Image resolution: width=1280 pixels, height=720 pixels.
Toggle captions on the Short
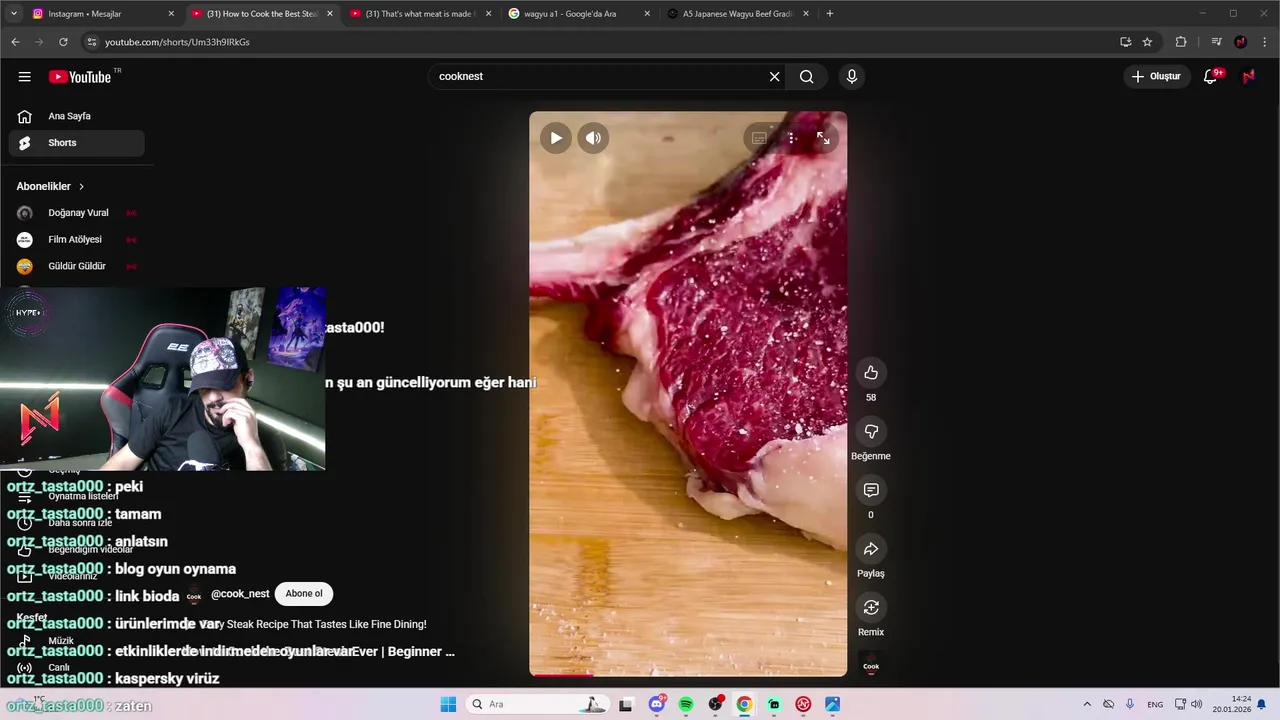[759, 138]
